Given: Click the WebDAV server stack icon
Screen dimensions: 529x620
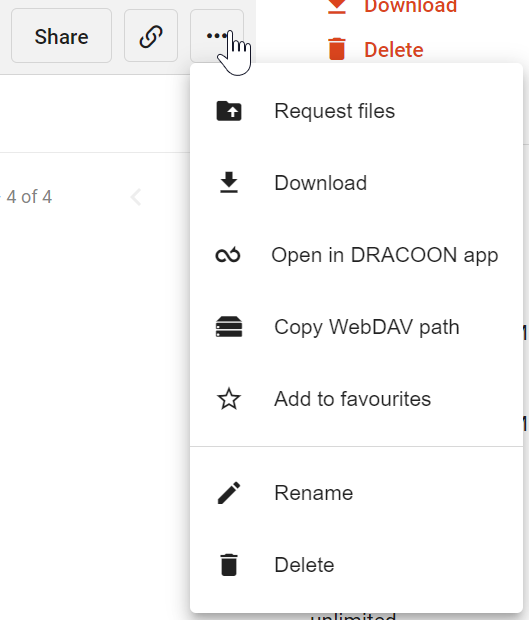Looking at the screenshot, I should [229, 327].
